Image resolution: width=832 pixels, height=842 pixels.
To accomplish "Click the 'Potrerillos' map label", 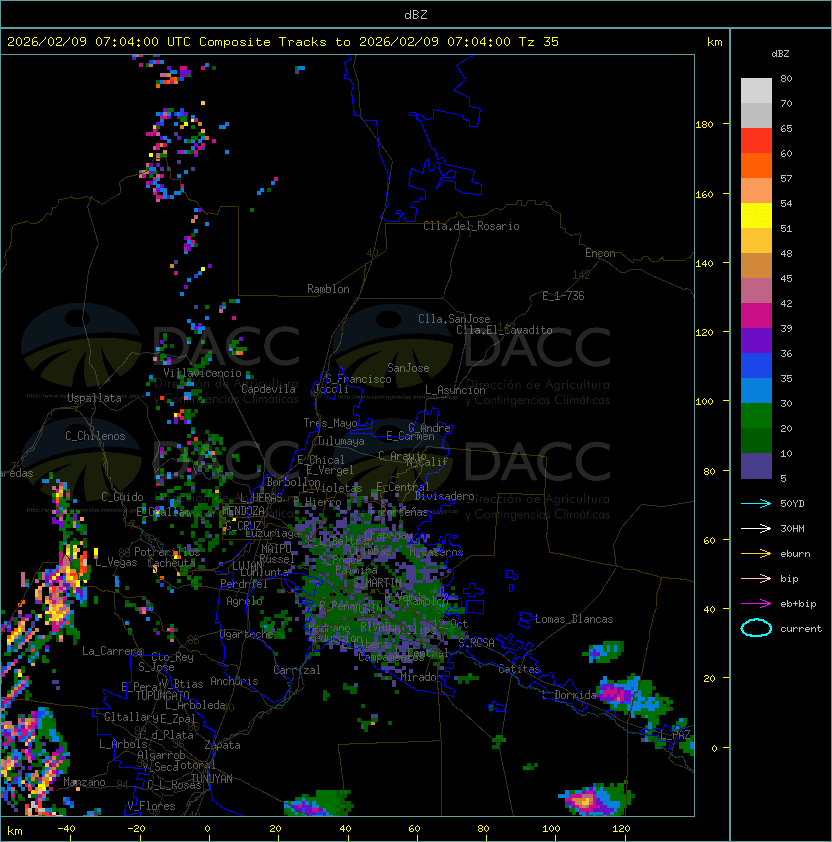I will pyautogui.click(x=167, y=552).
